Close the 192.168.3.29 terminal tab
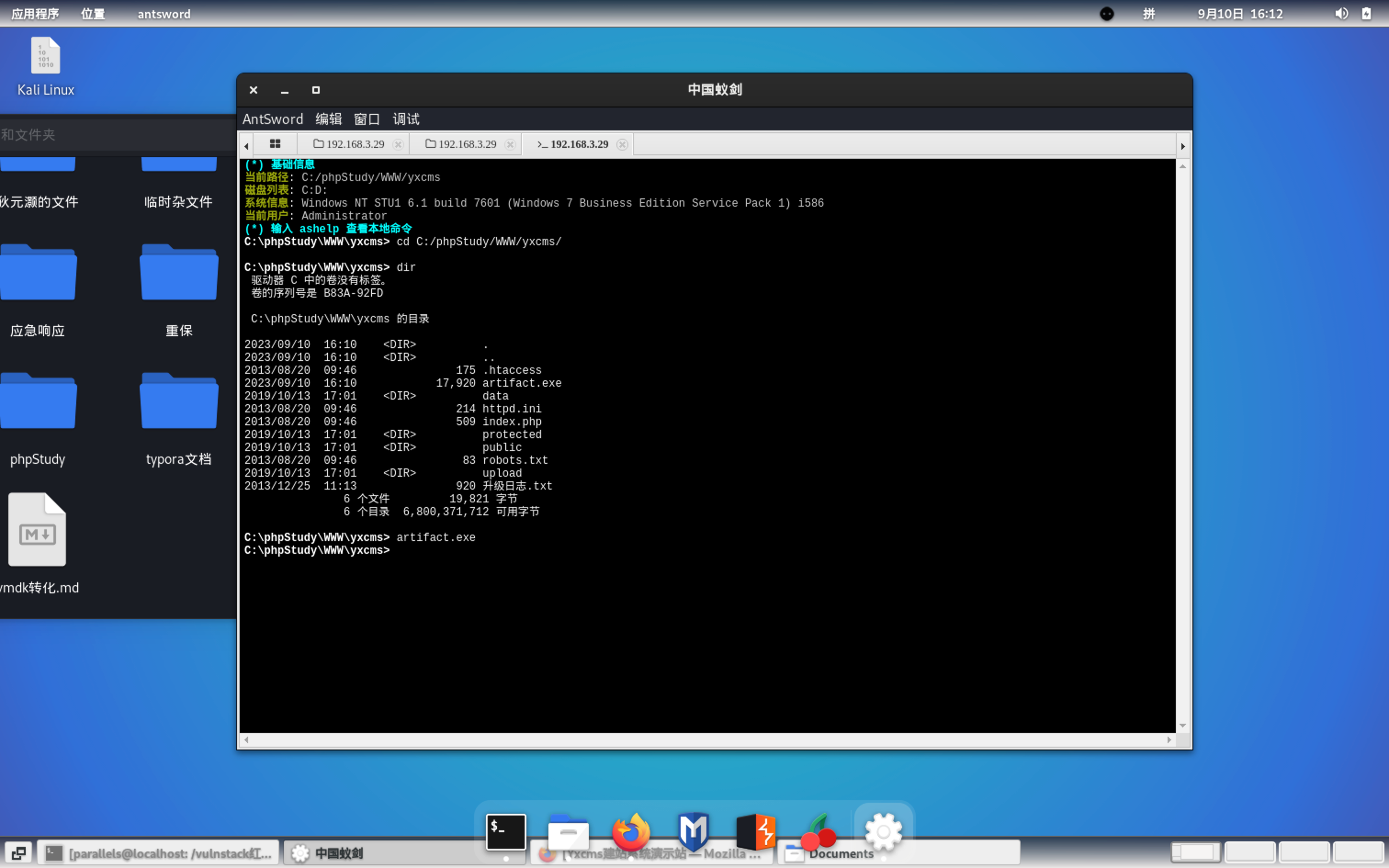 tap(622, 144)
